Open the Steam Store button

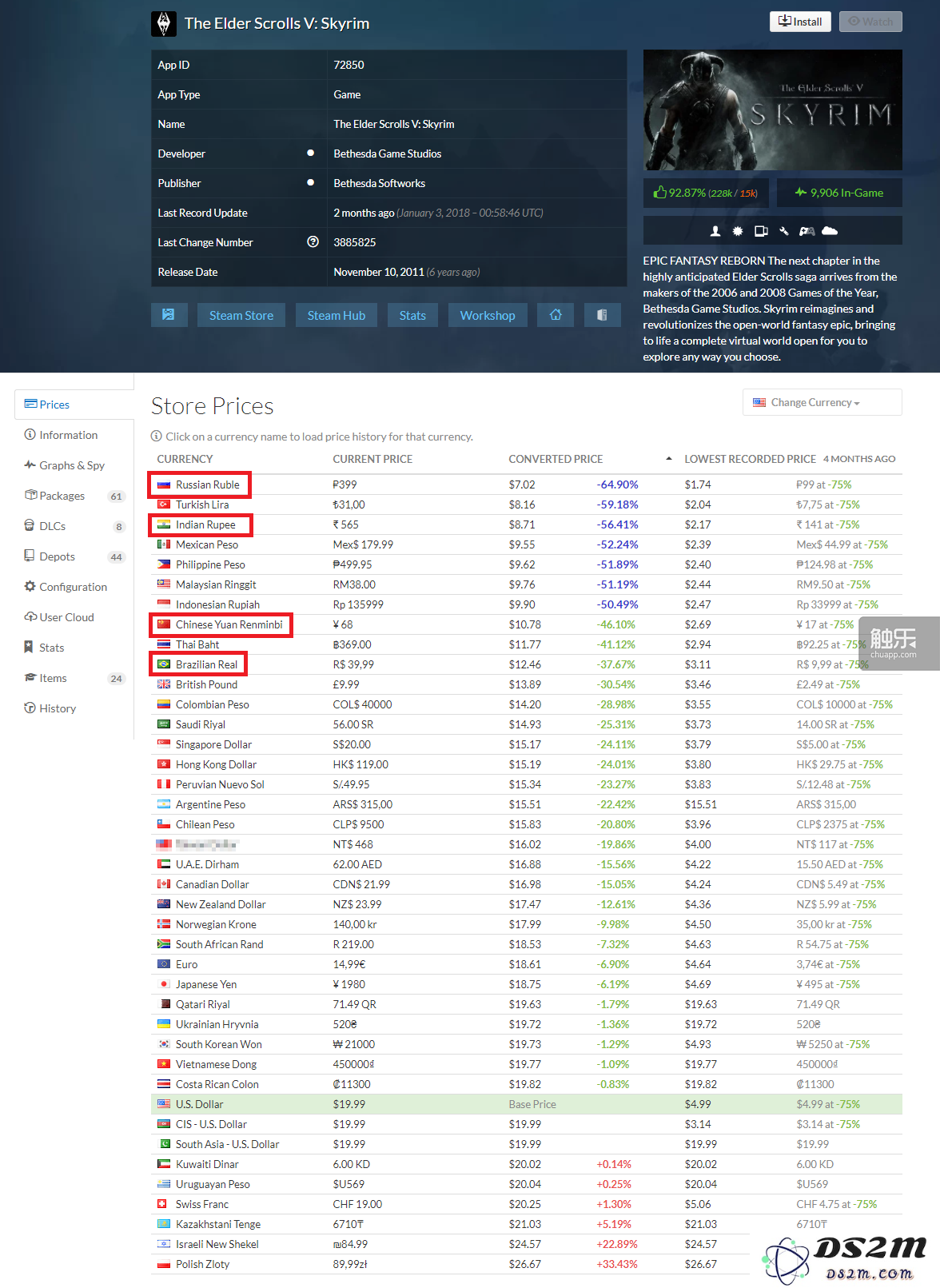pyautogui.click(x=241, y=315)
